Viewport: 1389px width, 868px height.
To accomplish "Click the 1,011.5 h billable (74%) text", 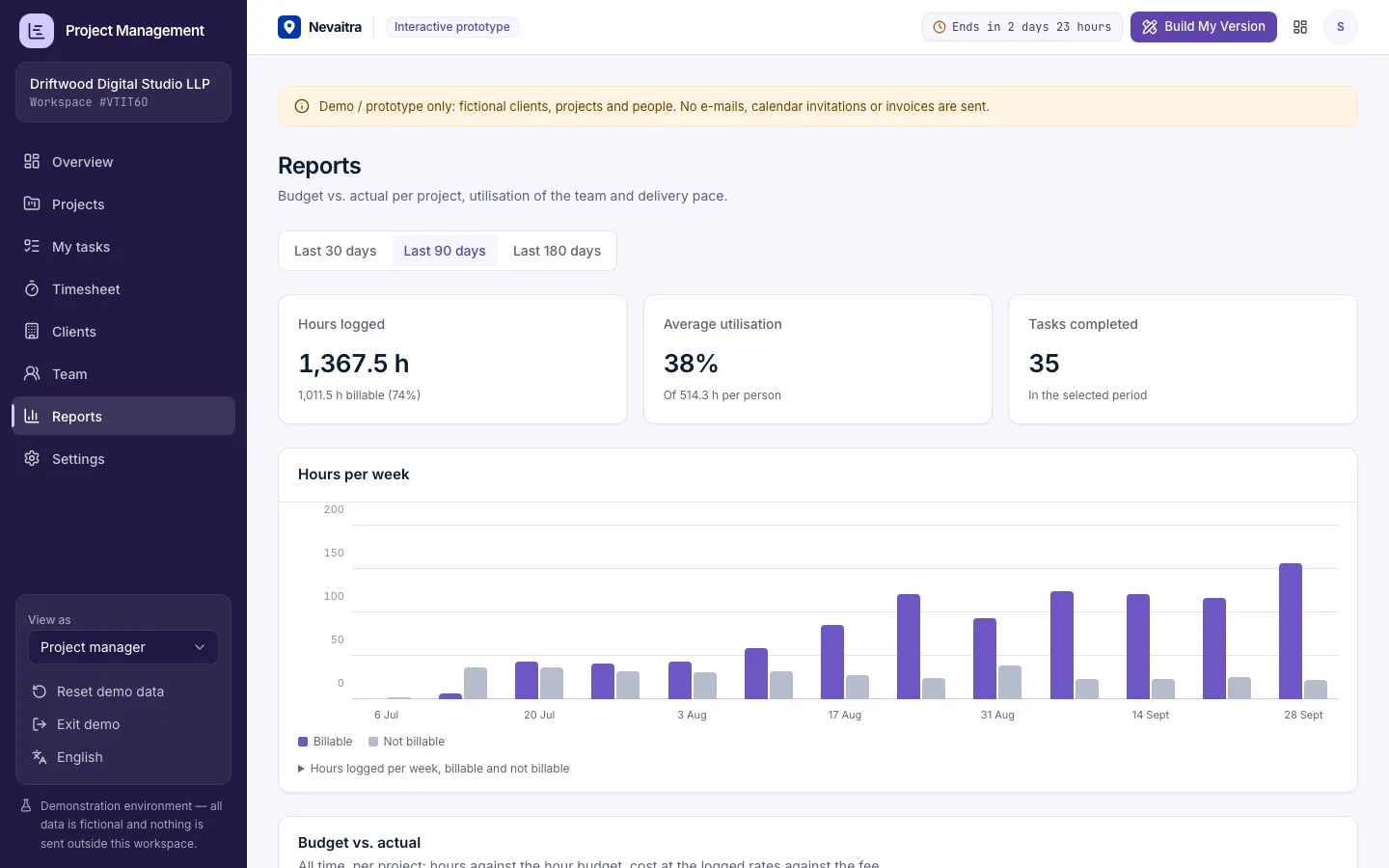I will coord(359,395).
